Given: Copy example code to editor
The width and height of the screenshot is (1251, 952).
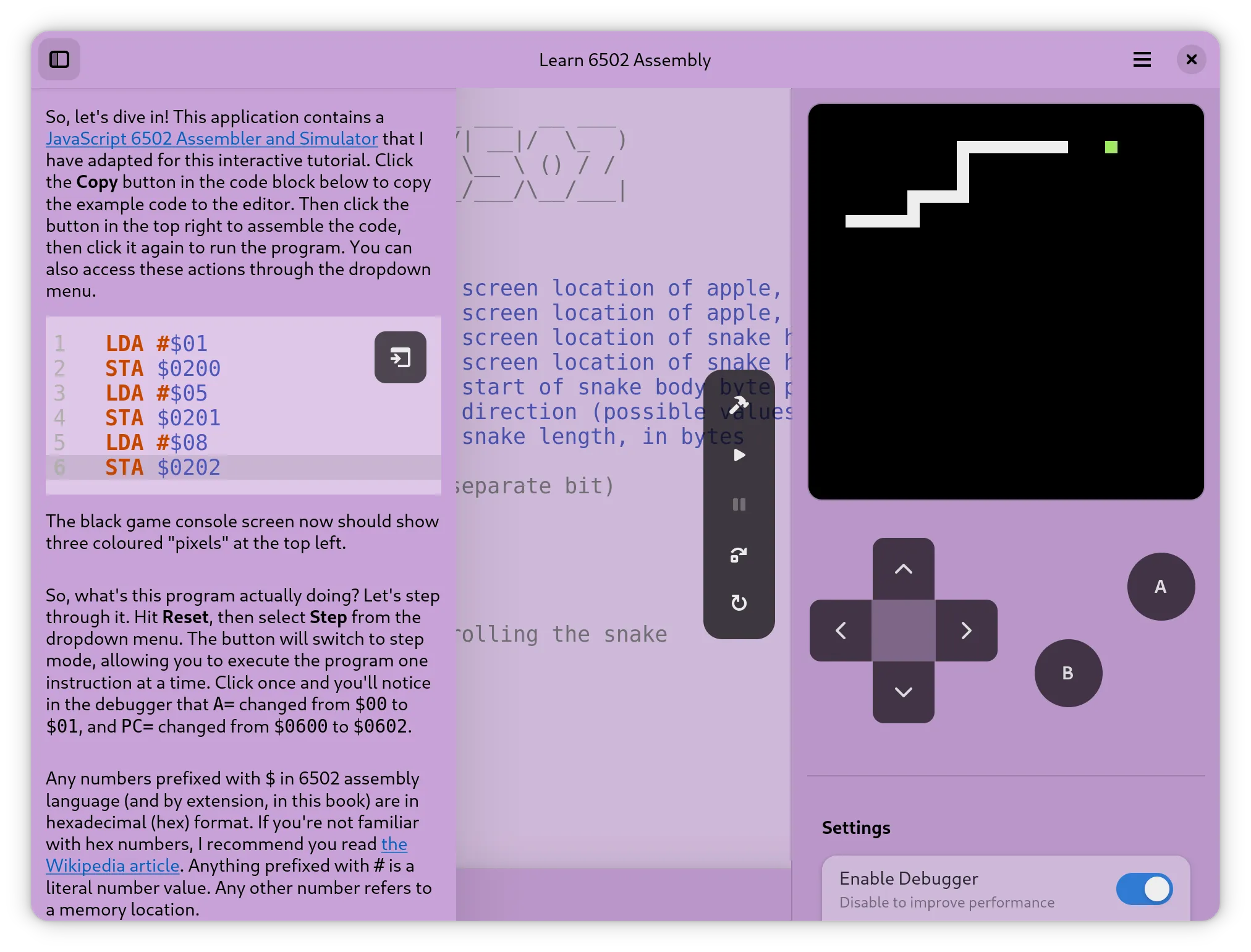Looking at the screenshot, I should pos(400,357).
